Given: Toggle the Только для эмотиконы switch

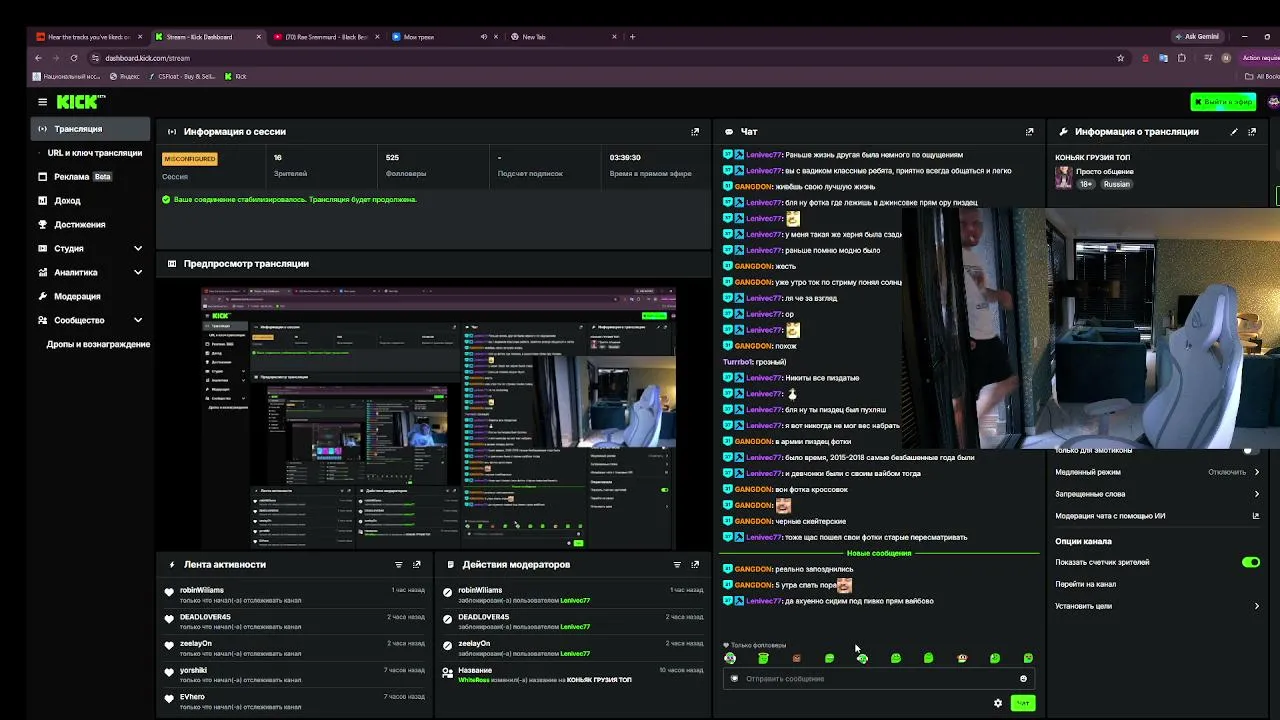Looking at the screenshot, I should (x=1249, y=450).
